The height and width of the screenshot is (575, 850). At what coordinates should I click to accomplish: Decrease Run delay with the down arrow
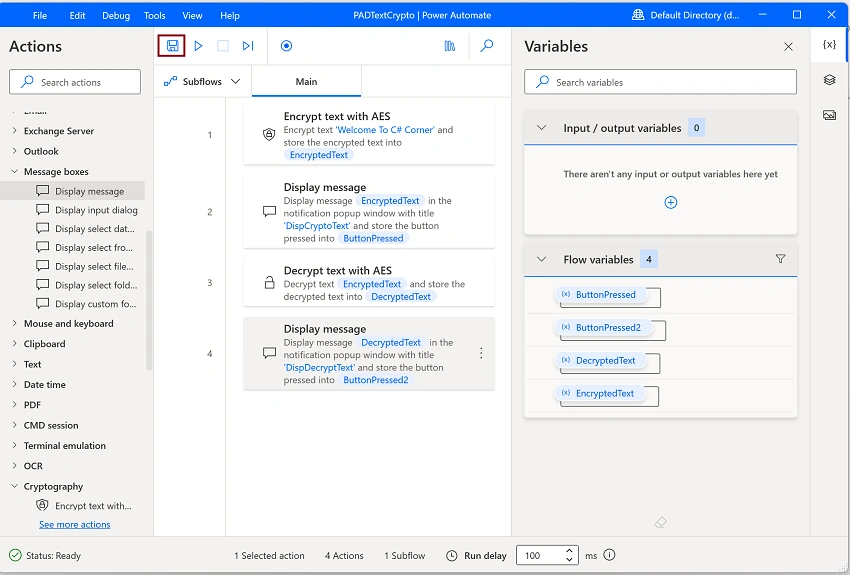tap(569, 559)
